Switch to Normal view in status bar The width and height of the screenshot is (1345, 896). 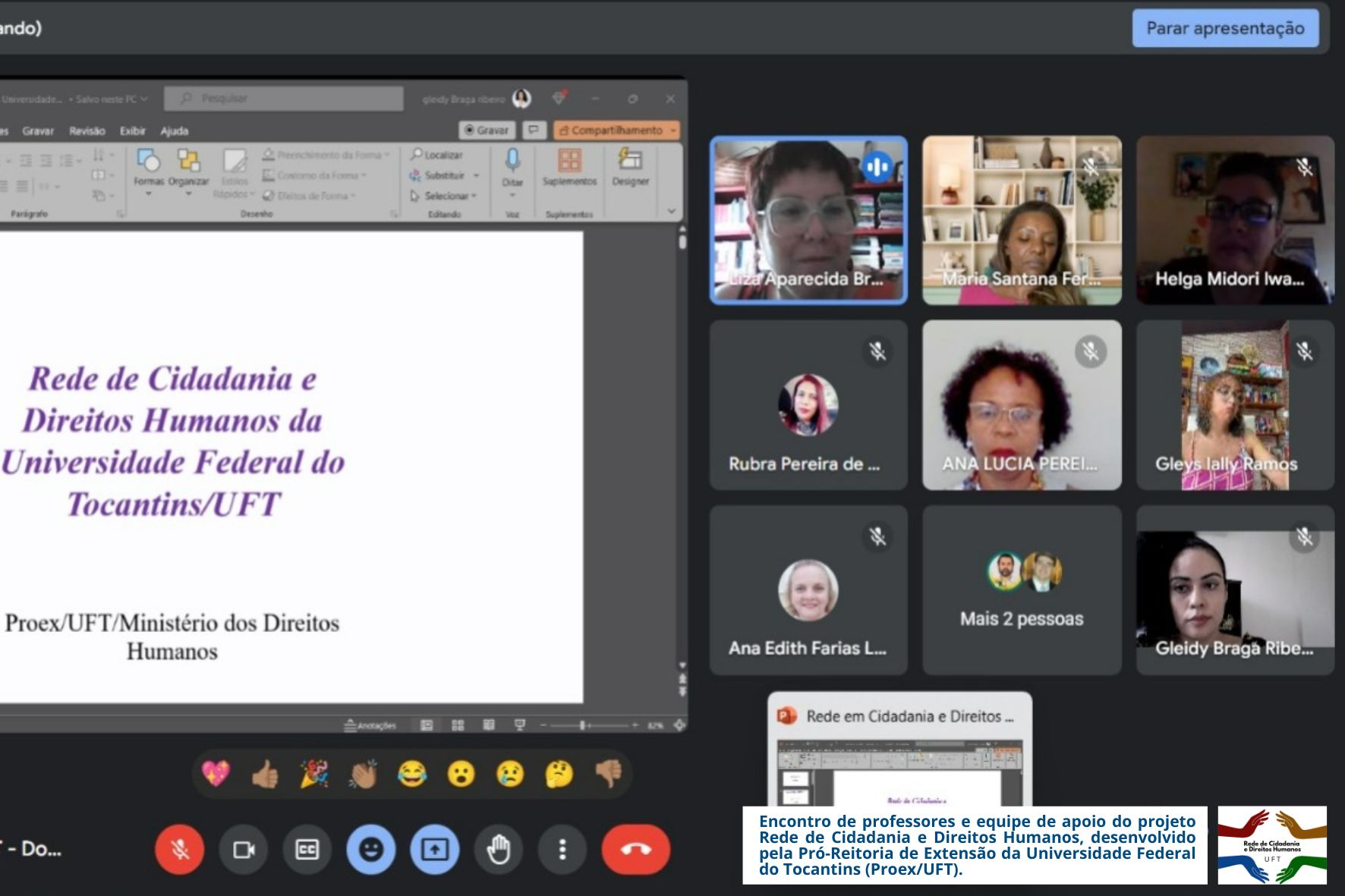pyautogui.click(x=427, y=725)
